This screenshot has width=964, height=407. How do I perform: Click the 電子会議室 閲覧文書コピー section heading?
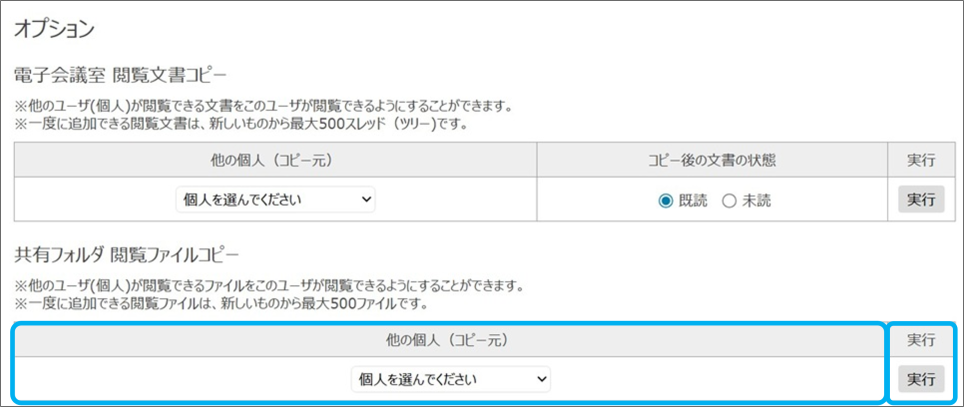[x=121, y=75]
